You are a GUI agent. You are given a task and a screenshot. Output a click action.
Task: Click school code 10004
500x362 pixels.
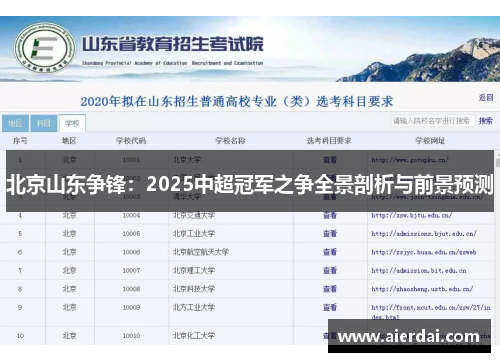(x=131, y=216)
